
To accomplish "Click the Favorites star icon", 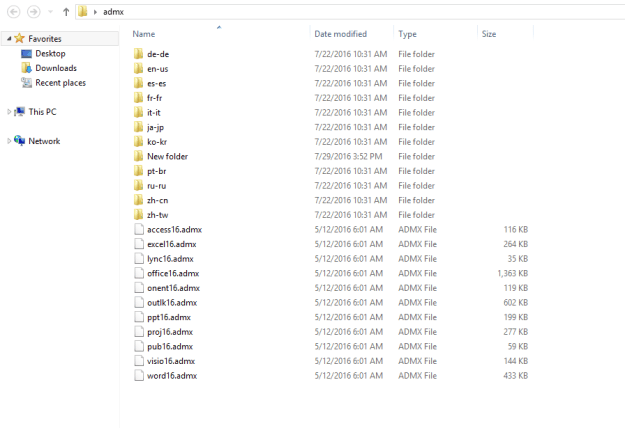I will [19, 38].
